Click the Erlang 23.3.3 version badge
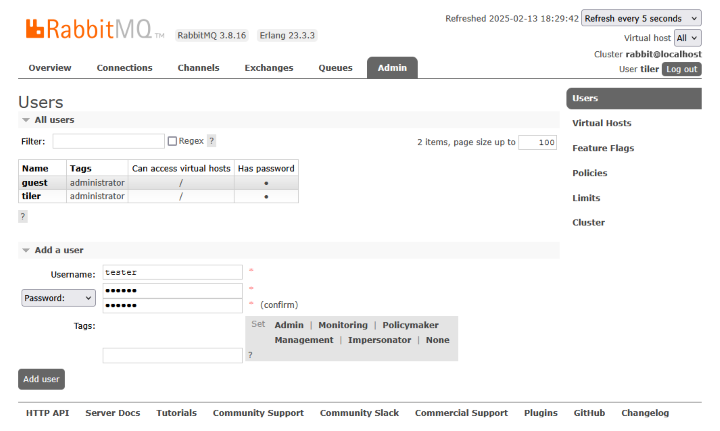The image size is (720, 431). 287,35
